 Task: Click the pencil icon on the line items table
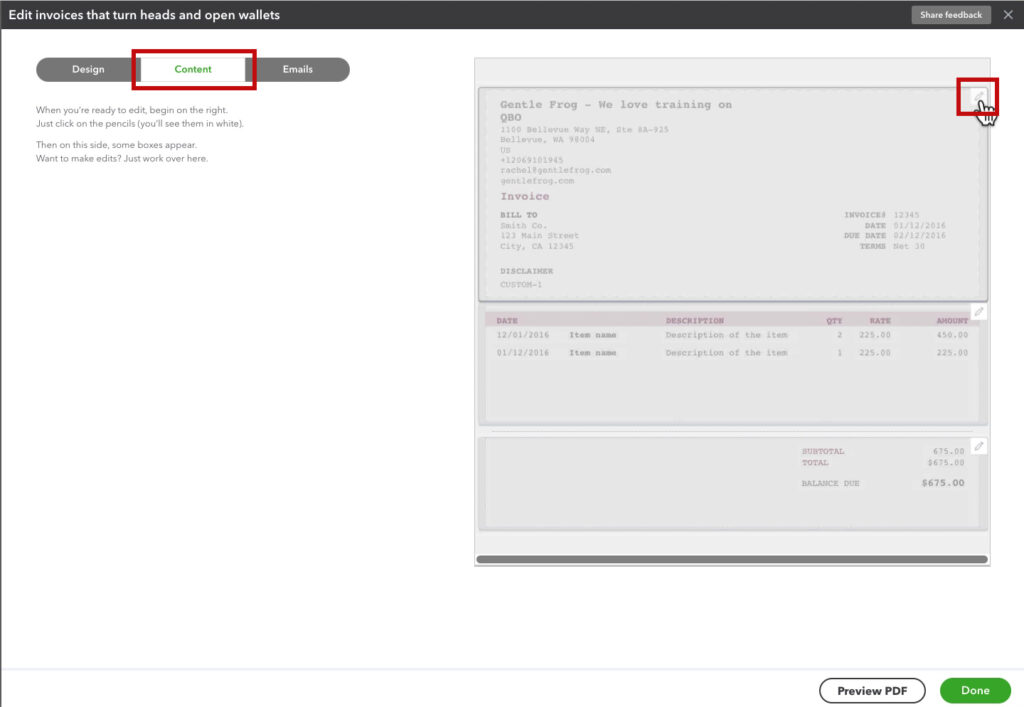point(978,311)
